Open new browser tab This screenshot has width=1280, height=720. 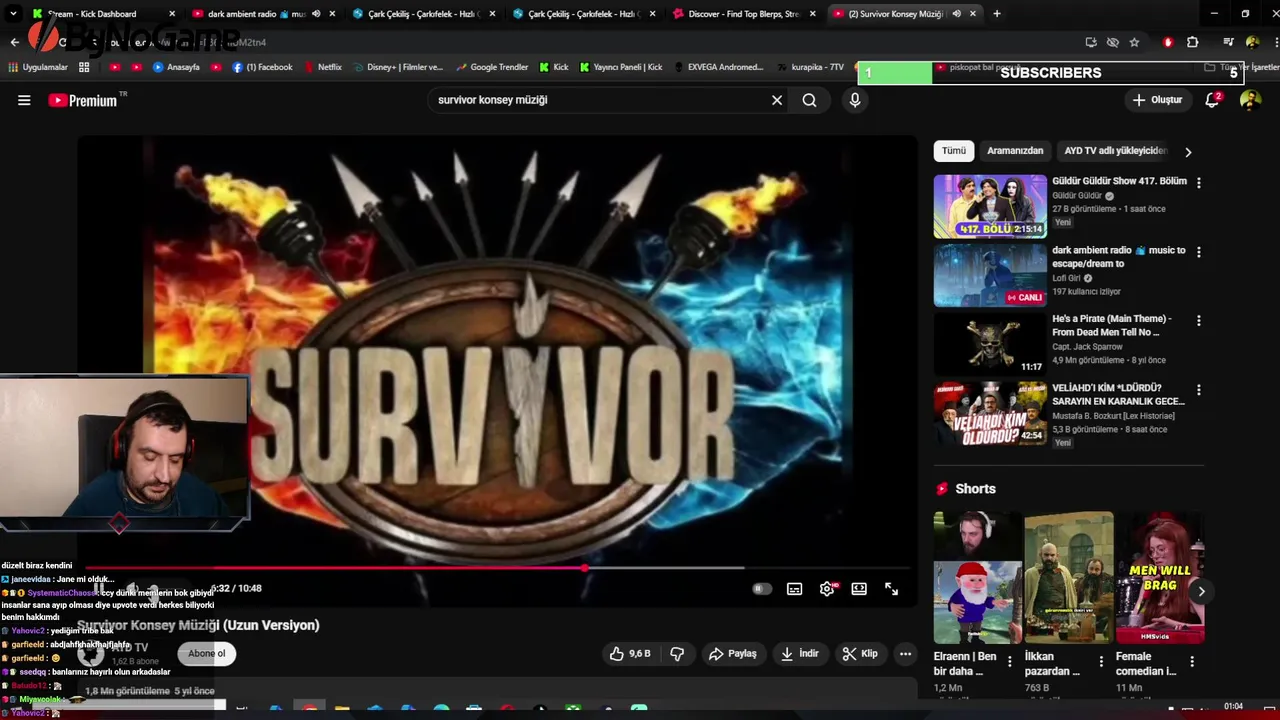997,14
